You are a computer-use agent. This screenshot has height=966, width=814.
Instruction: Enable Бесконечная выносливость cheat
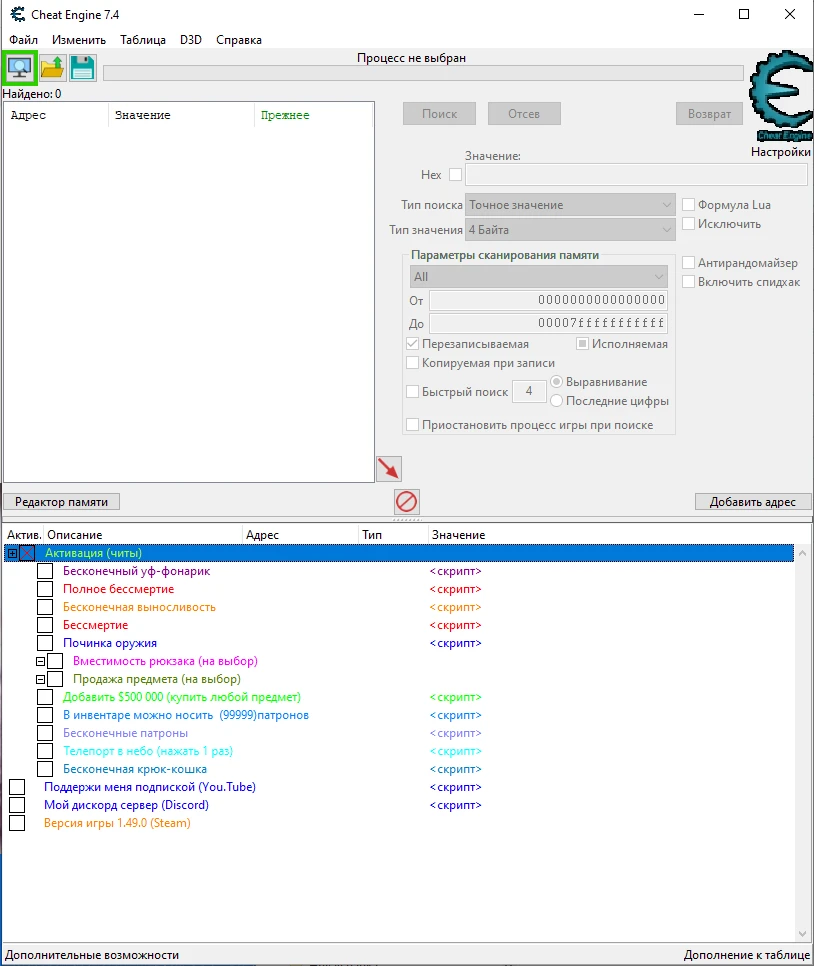click(45, 607)
